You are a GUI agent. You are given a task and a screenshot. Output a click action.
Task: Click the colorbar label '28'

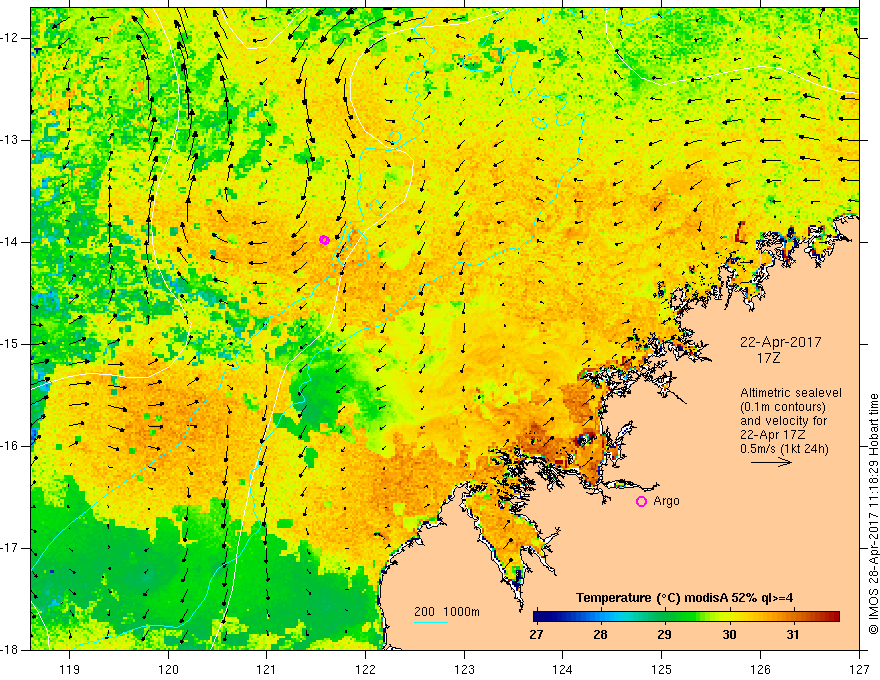point(601,635)
